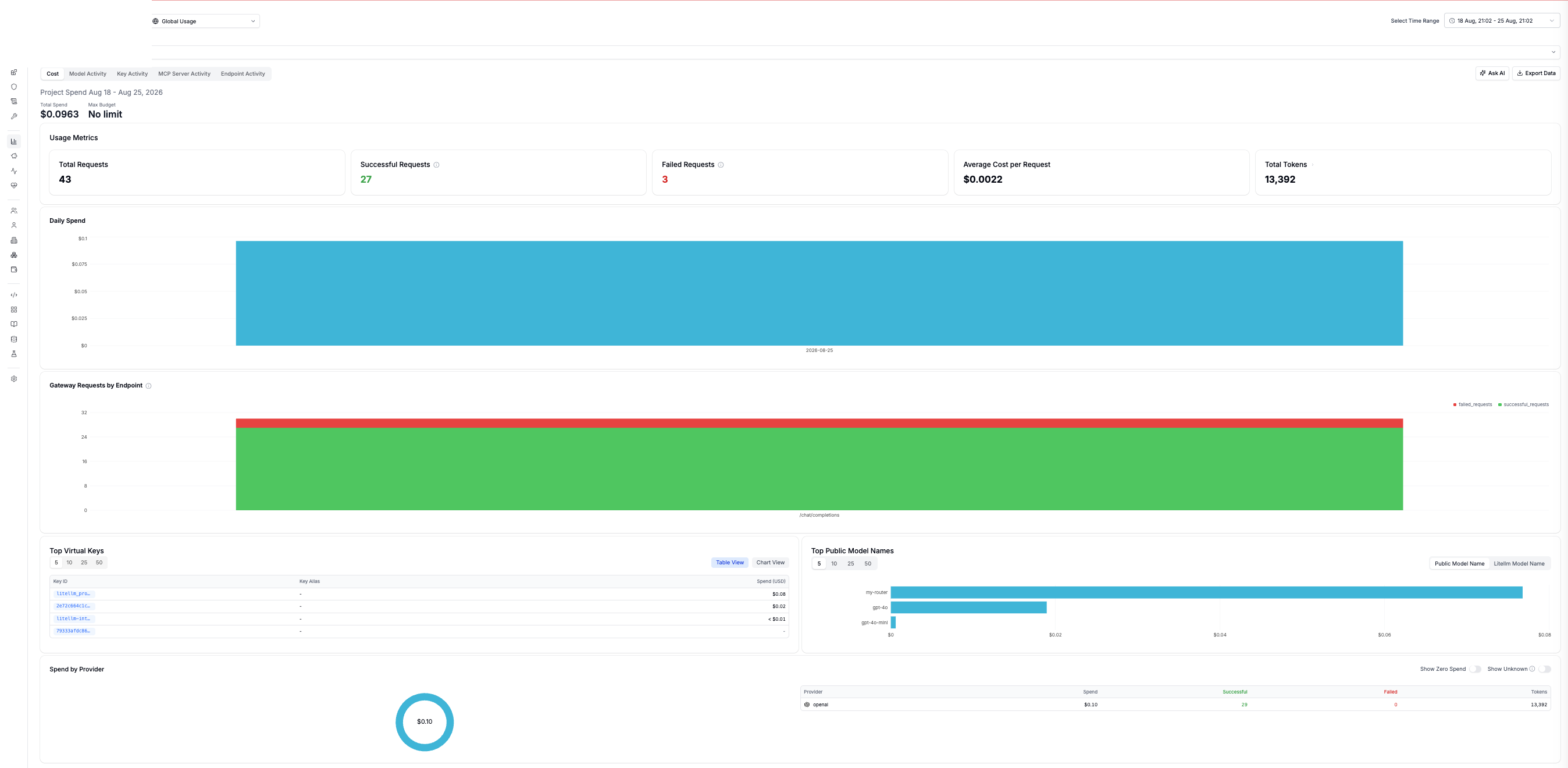Switch Top Virtual Keys to Table View

click(x=730, y=563)
